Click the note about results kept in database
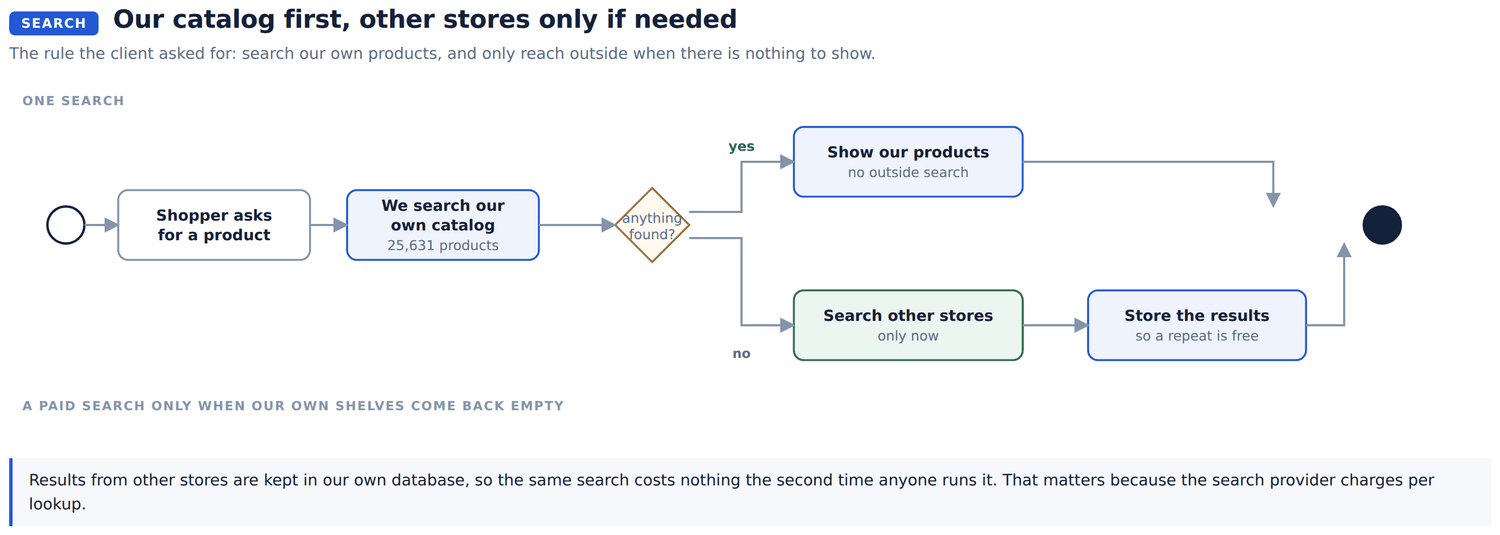 coord(751,492)
